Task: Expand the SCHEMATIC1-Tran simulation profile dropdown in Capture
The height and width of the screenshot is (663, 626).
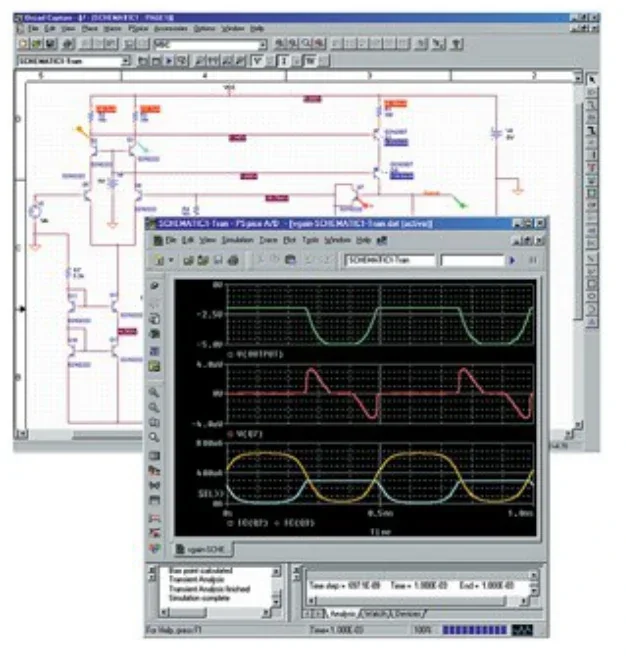Action: 126,61
